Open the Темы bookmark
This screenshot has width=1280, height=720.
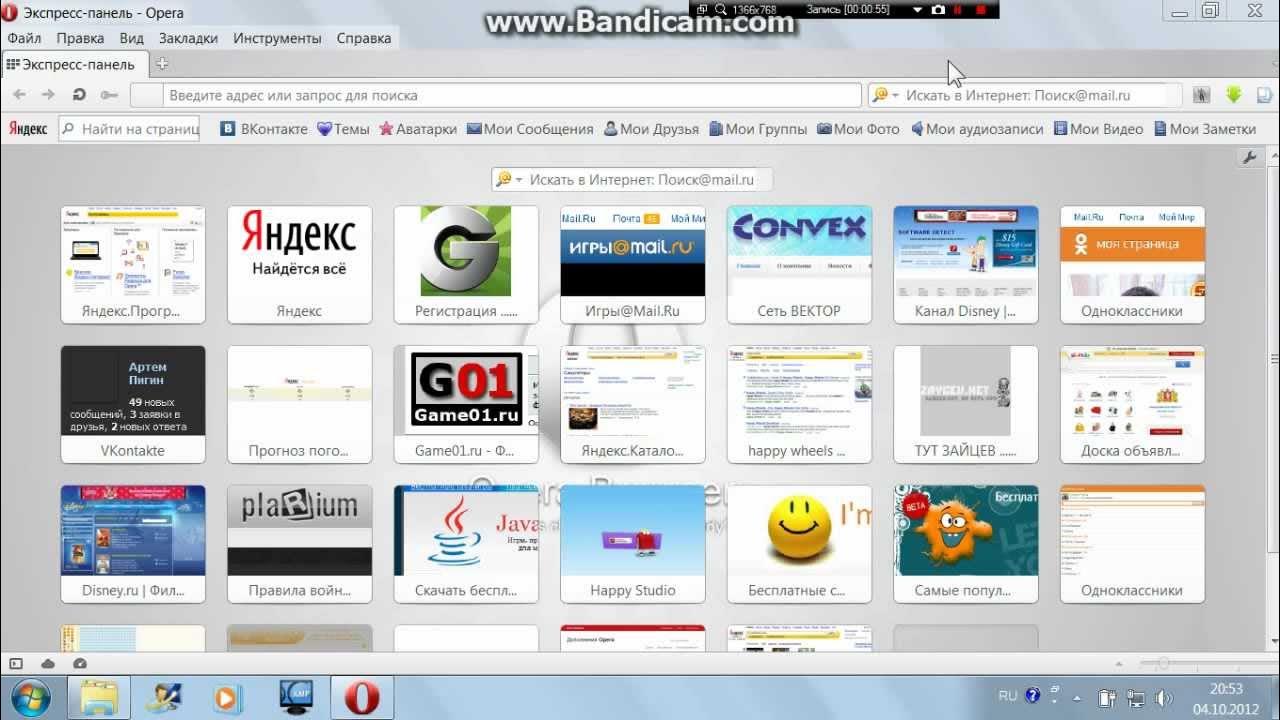point(343,128)
